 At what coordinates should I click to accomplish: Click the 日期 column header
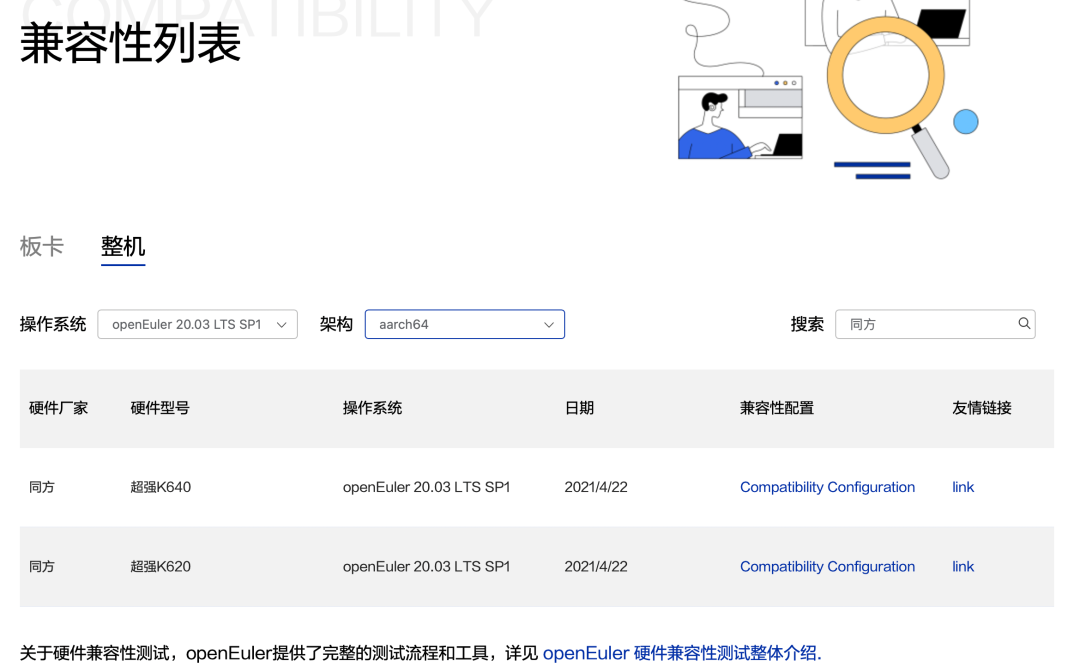[579, 408]
